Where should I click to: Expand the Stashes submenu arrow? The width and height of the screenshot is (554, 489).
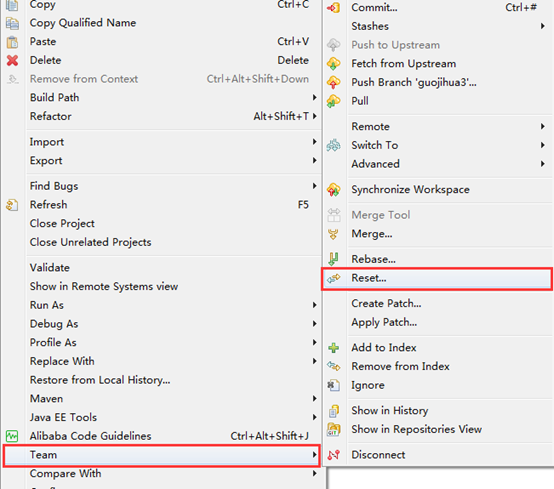[x=543, y=26]
